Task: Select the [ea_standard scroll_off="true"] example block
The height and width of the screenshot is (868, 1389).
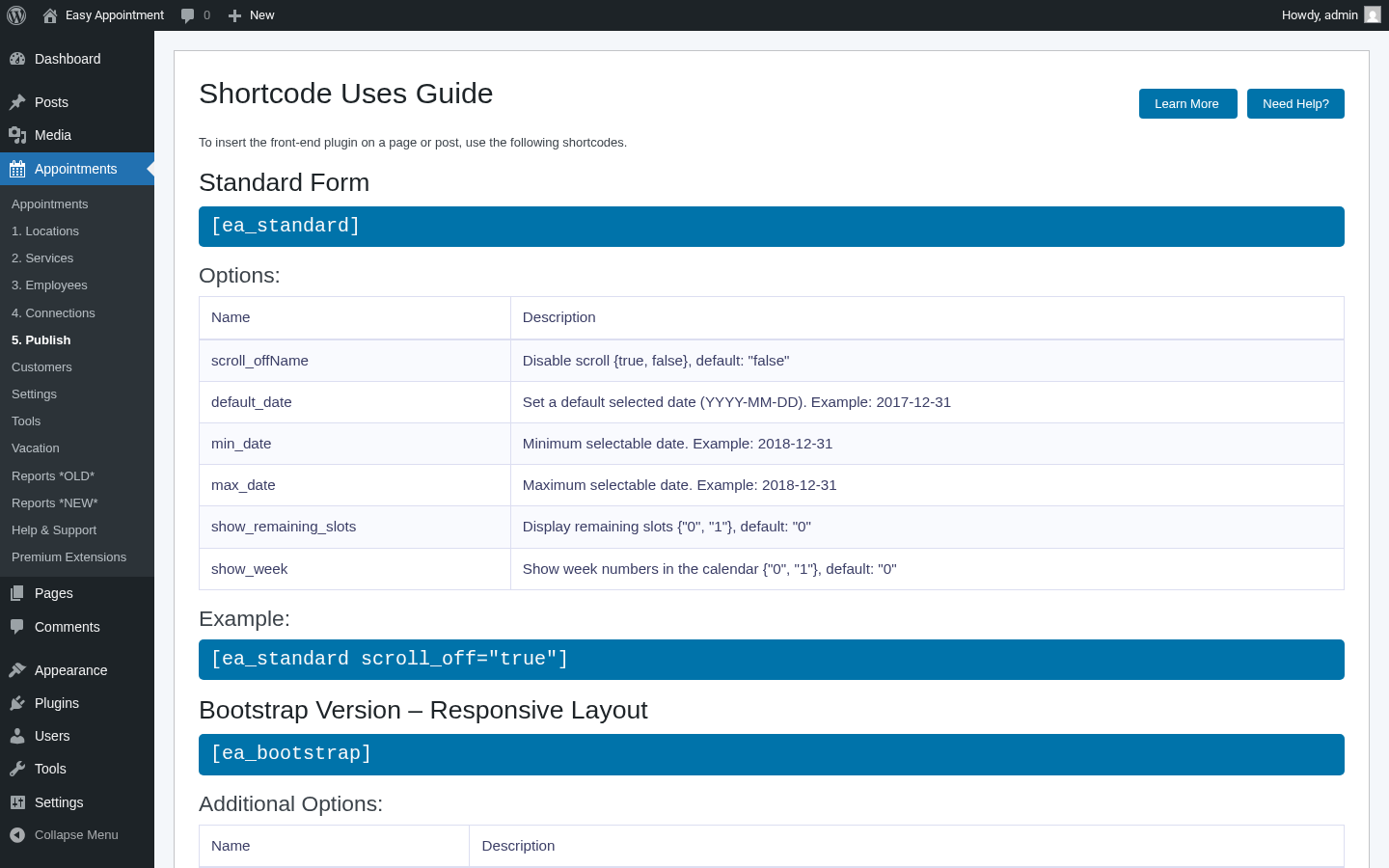Action: (x=772, y=660)
